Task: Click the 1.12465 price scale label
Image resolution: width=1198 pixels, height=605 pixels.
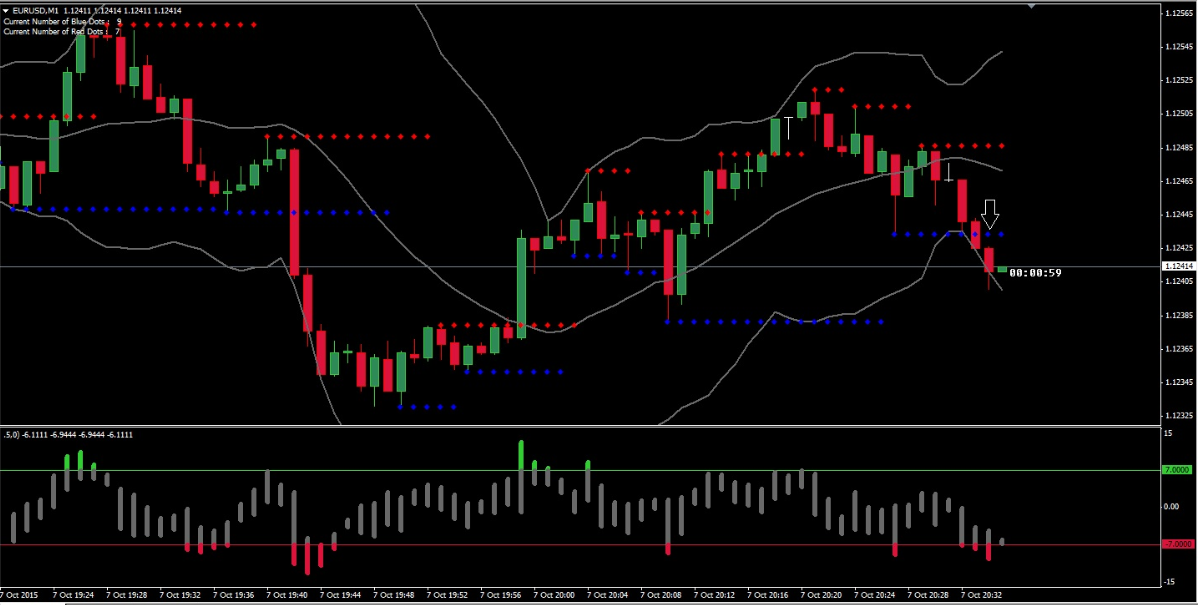Action: pos(1179,181)
